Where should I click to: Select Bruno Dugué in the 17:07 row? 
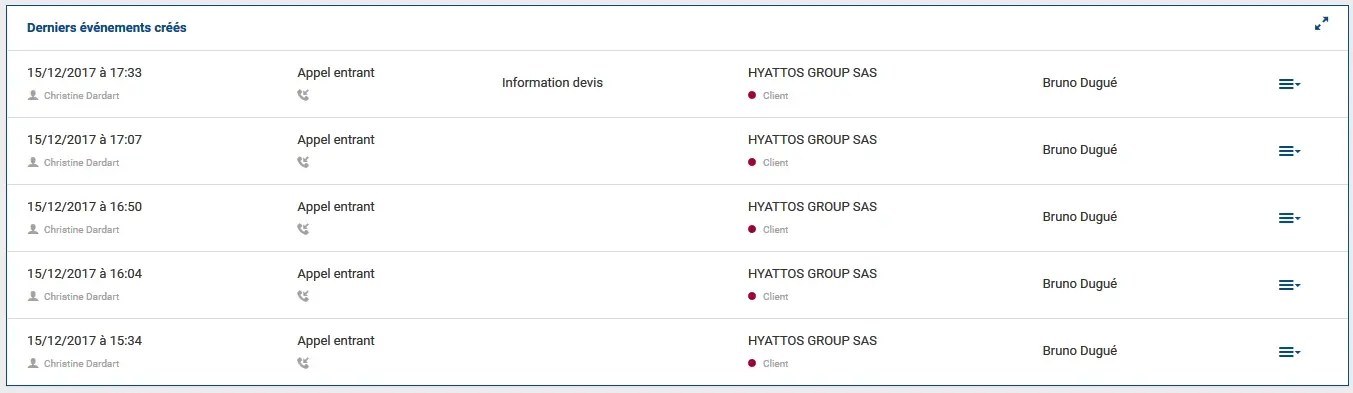click(1079, 150)
